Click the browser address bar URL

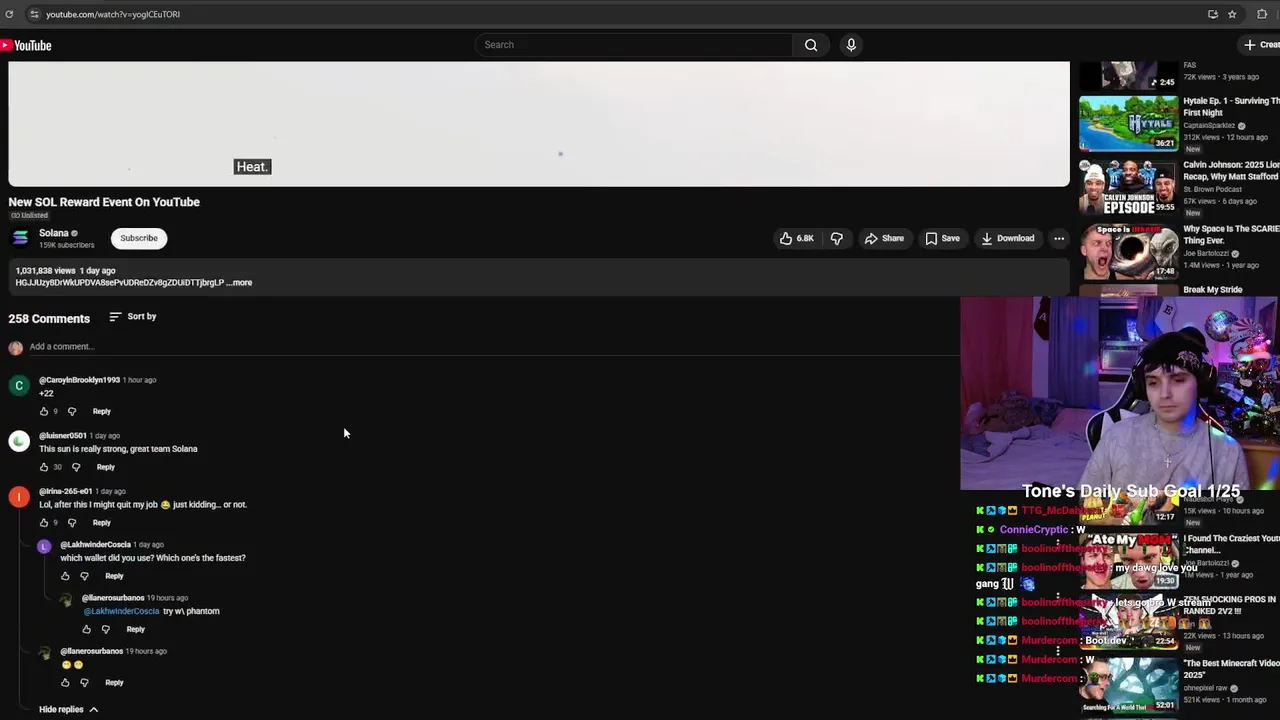pyautogui.click(x=113, y=14)
